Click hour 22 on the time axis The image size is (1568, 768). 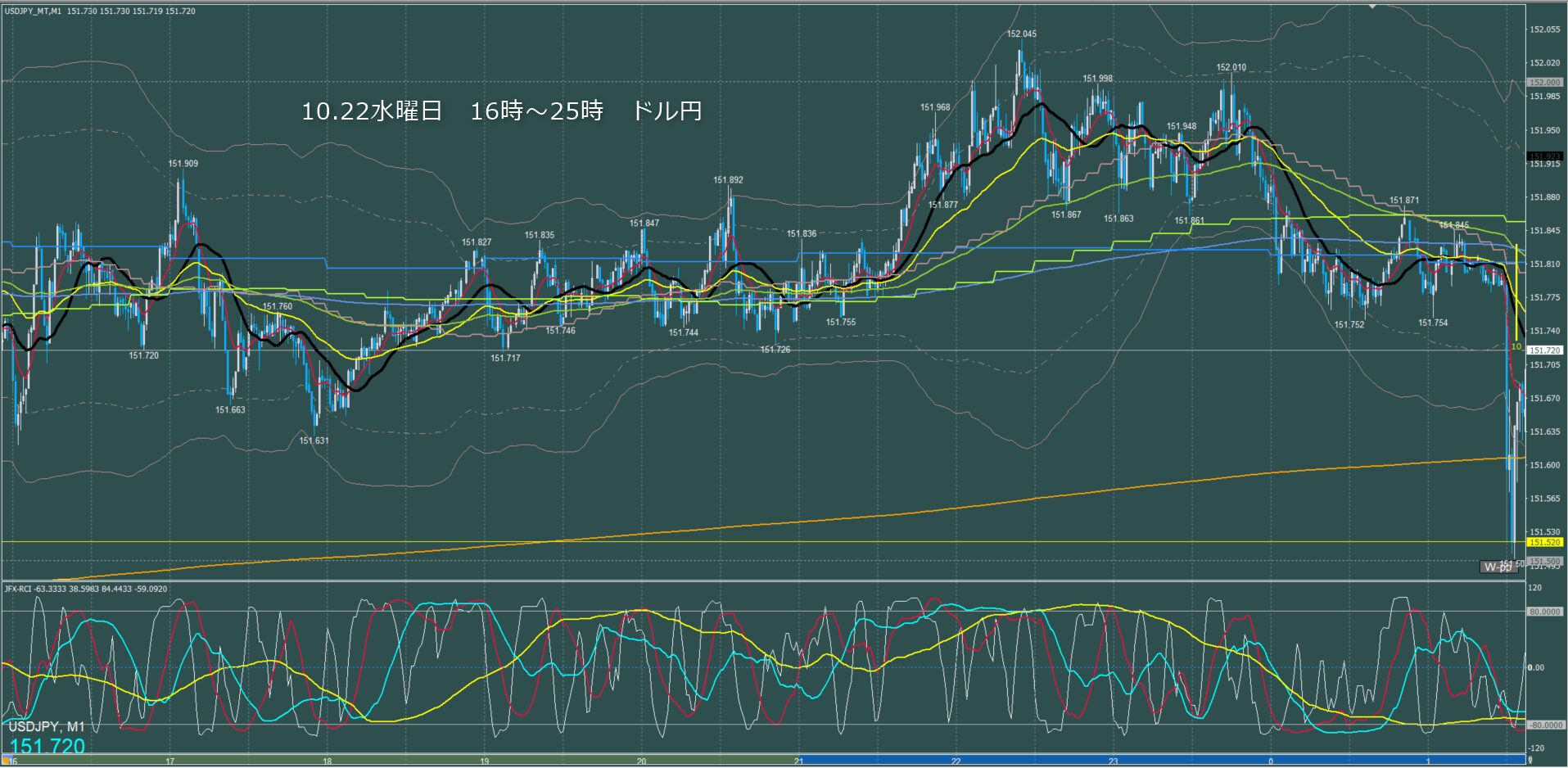pos(956,761)
